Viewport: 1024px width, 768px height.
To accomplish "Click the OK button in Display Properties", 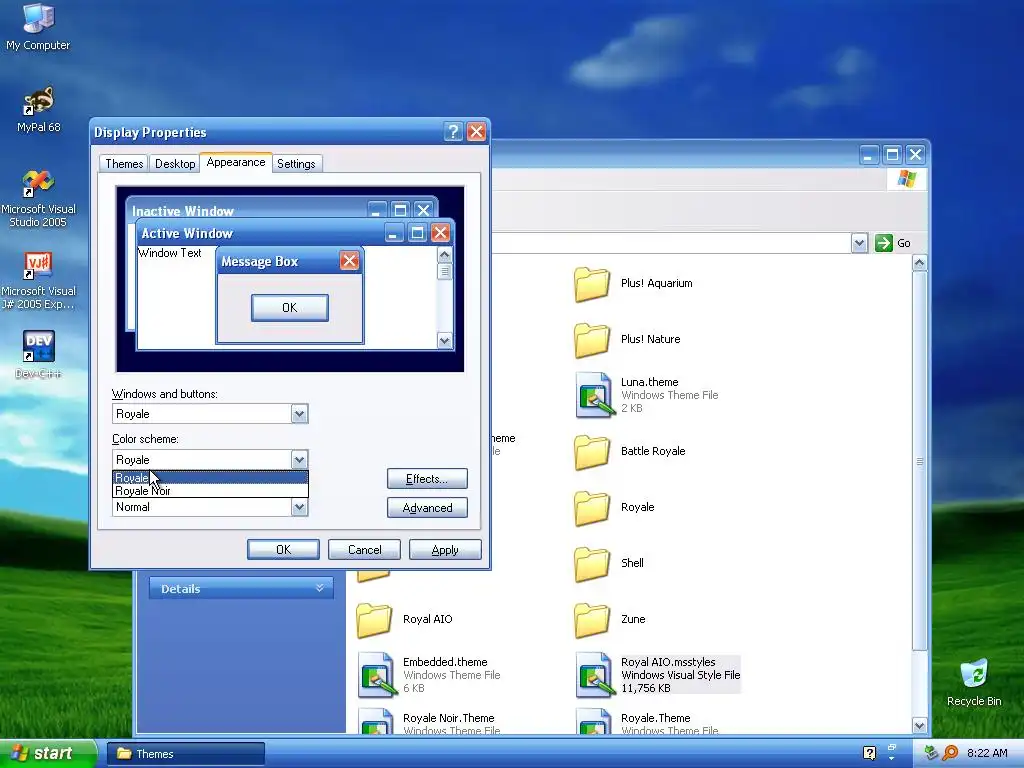I will click(x=283, y=550).
